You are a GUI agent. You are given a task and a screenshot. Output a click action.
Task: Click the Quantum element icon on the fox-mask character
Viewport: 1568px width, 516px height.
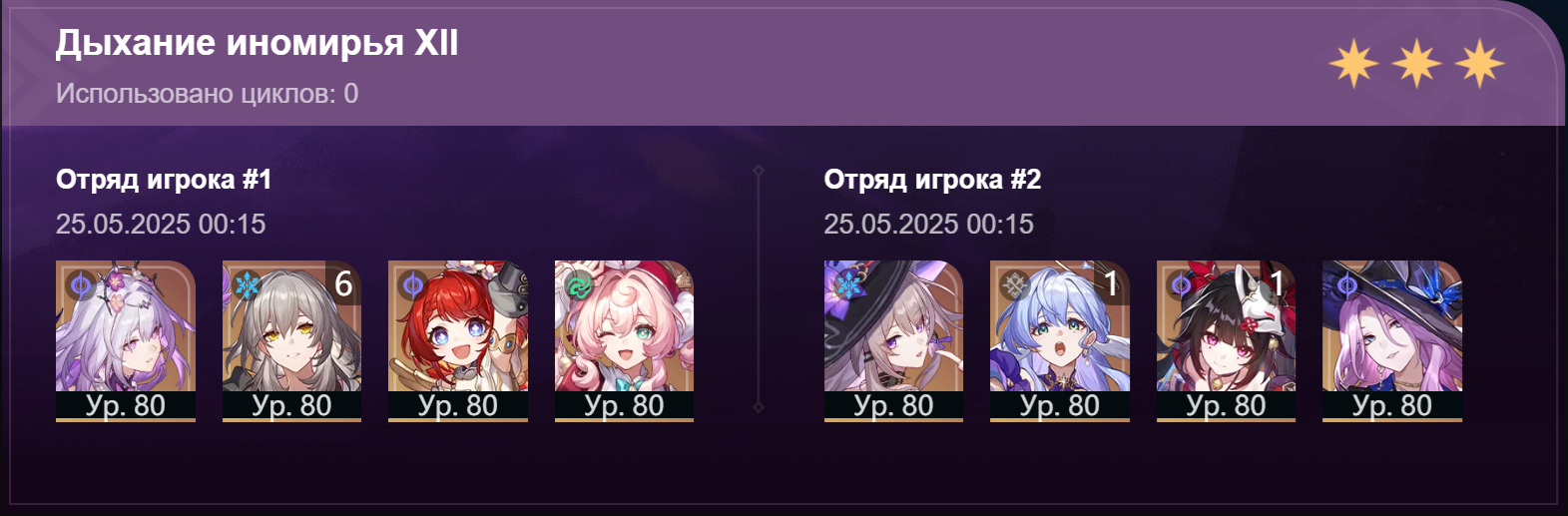pyautogui.click(x=1181, y=286)
